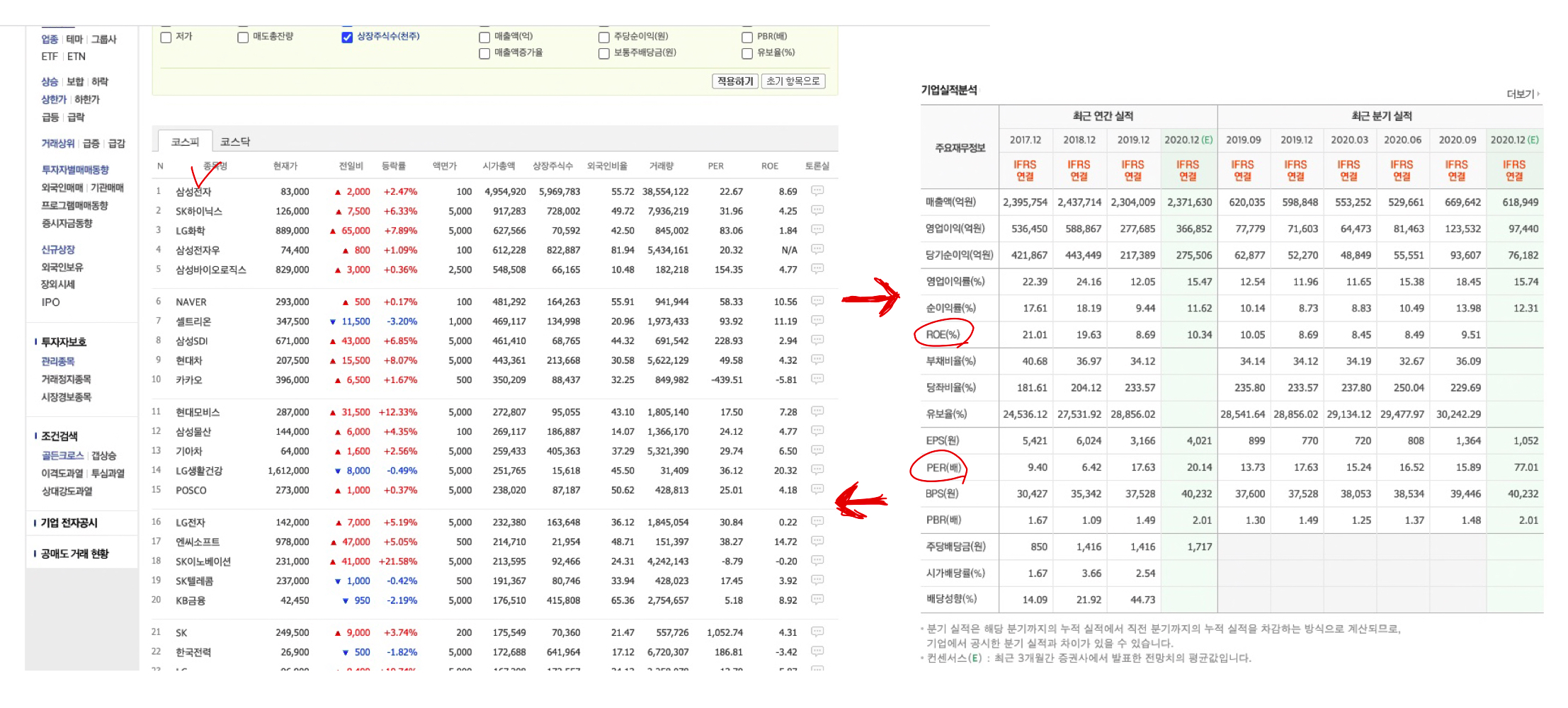1568x708 pixels.
Task: Open the 토론실 icon for 삼성바이오로직스 row
Action: [817, 269]
